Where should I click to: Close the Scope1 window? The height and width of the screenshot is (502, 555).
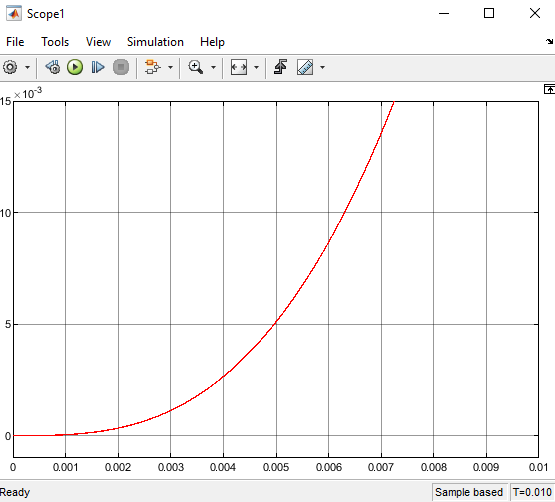(534, 13)
